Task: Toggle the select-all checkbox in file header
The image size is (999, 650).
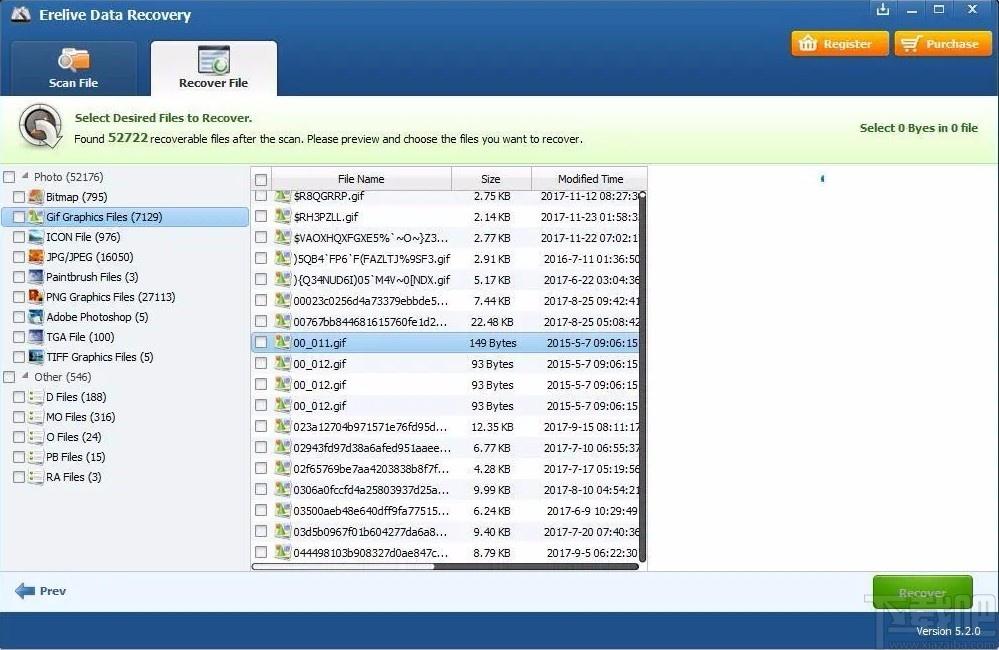Action: [261, 180]
